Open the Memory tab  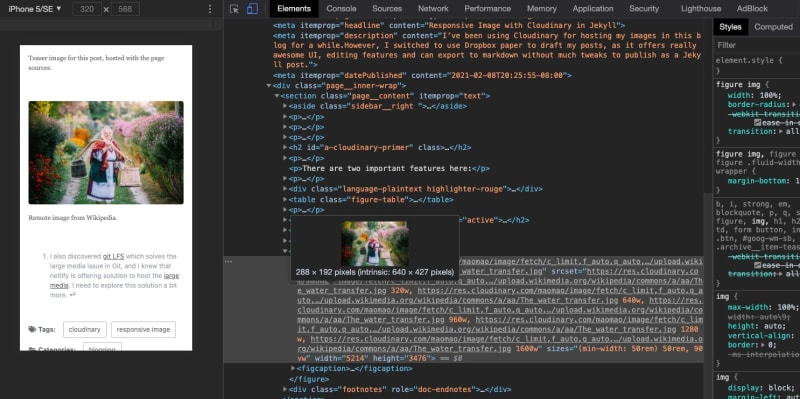click(541, 9)
